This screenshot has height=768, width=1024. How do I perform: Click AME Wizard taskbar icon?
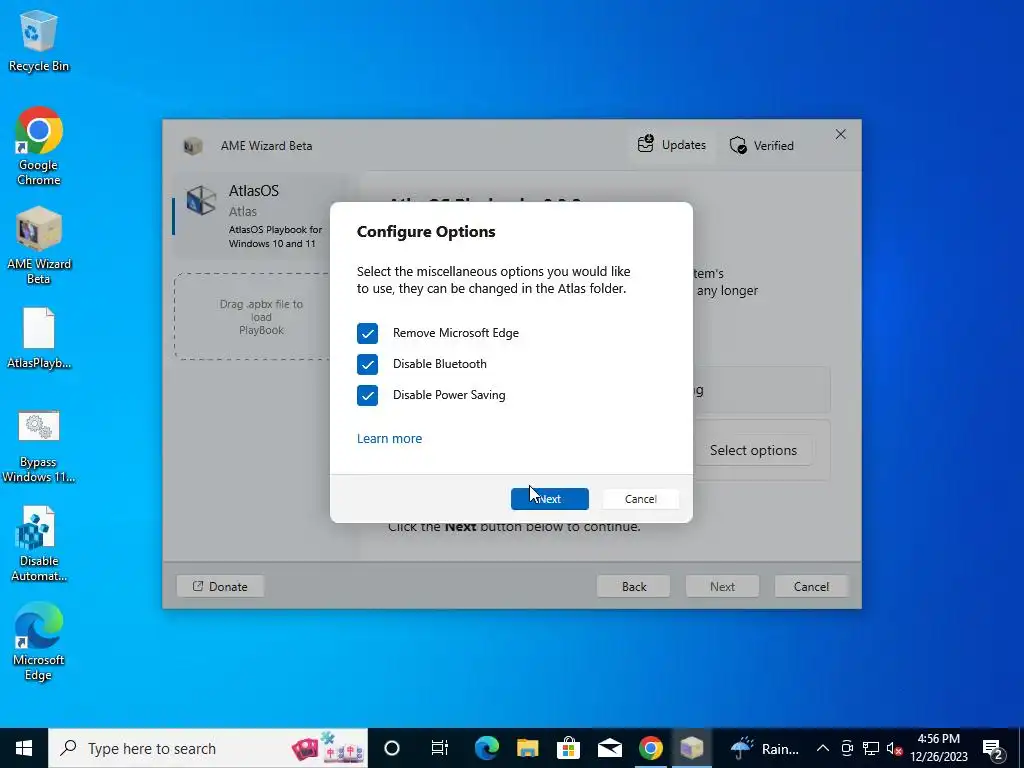pyautogui.click(x=692, y=748)
